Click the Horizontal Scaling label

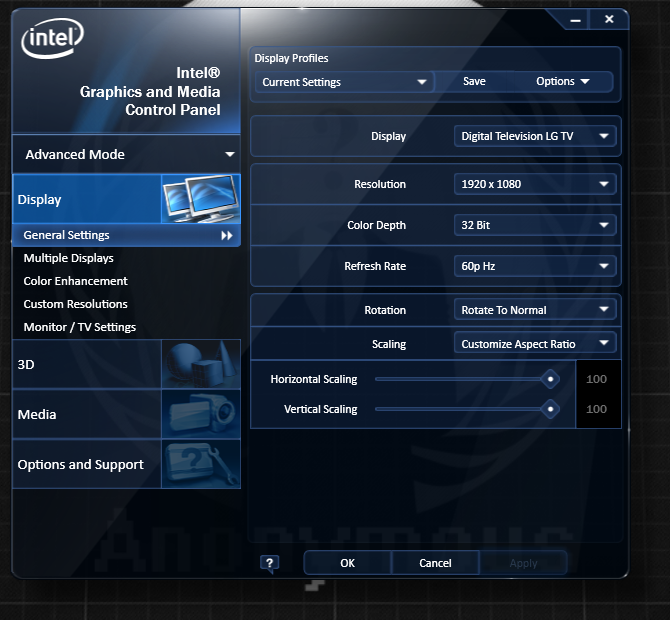coord(314,379)
